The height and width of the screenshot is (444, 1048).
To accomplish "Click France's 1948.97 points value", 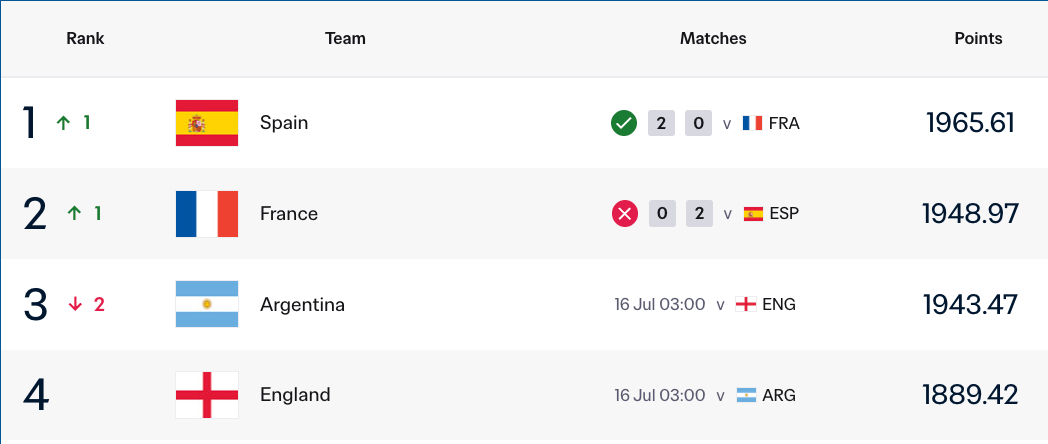I will coord(970,214).
